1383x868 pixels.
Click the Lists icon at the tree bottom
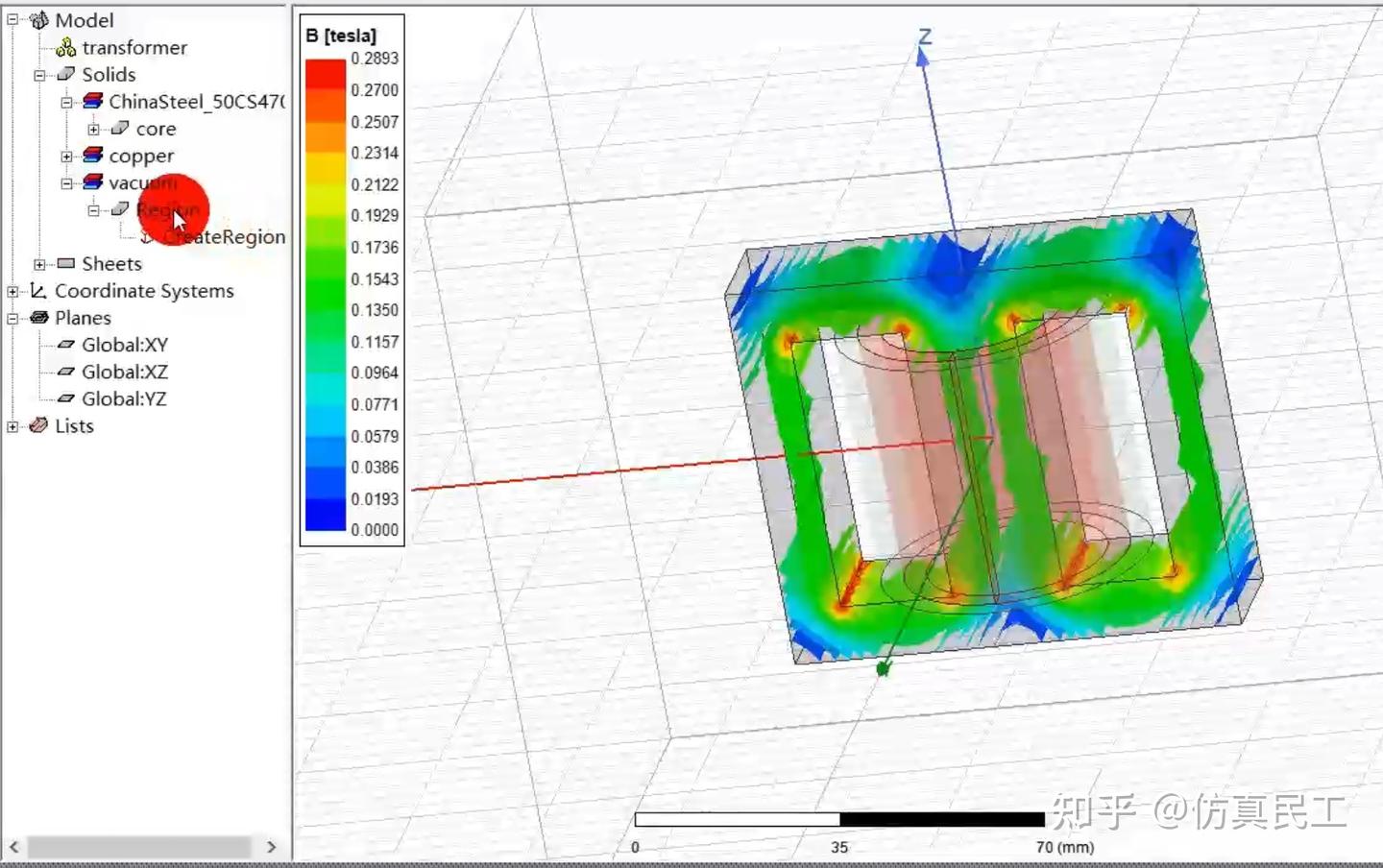tap(39, 425)
